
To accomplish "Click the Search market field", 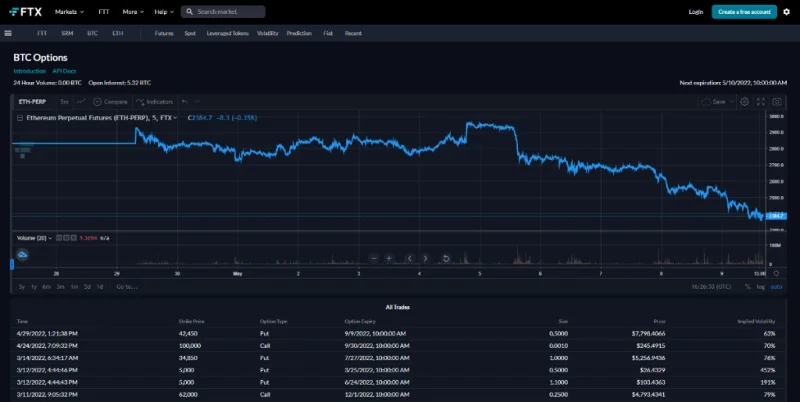I will 223,12.
